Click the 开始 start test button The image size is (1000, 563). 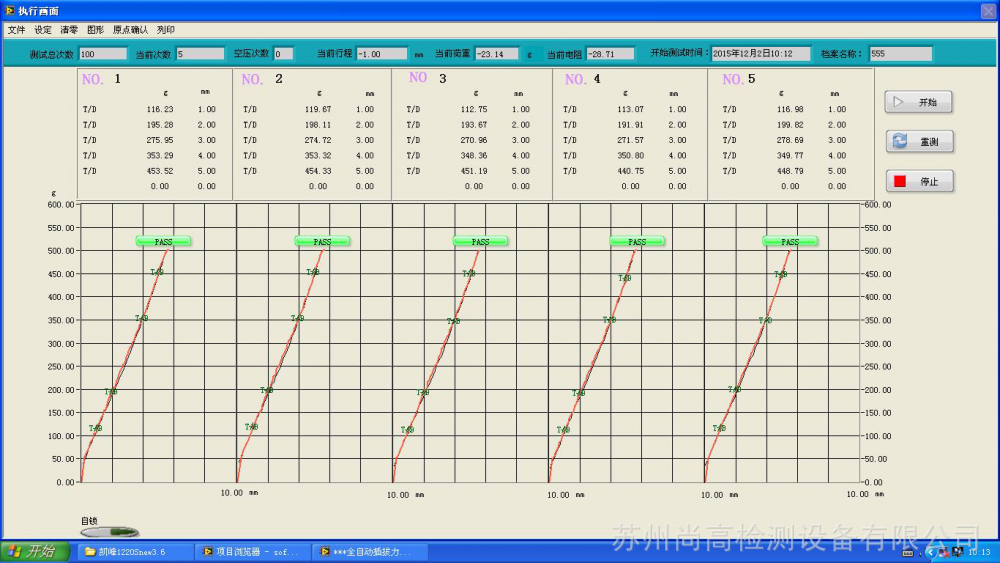pyautogui.click(x=918, y=102)
